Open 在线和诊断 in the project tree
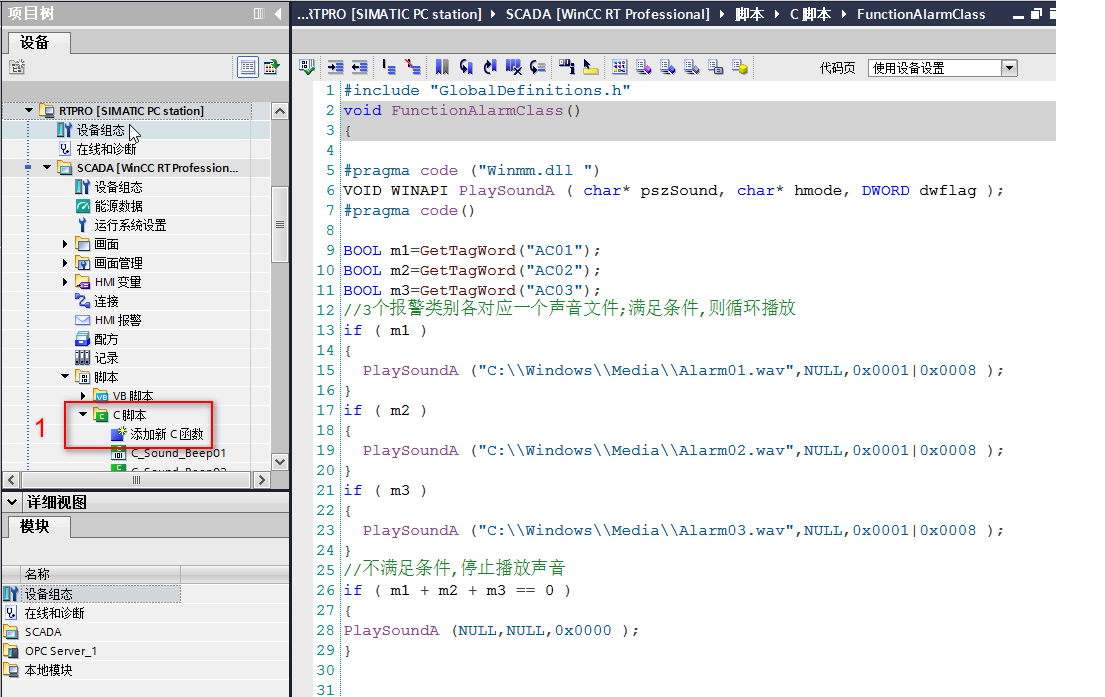The image size is (1105, 697). coord(106,149)
